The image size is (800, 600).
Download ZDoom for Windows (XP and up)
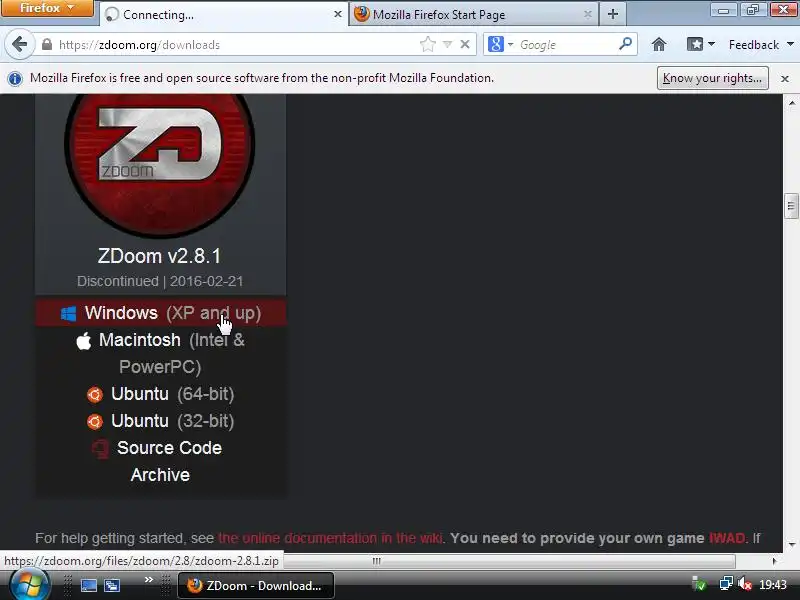pos(160,313)
